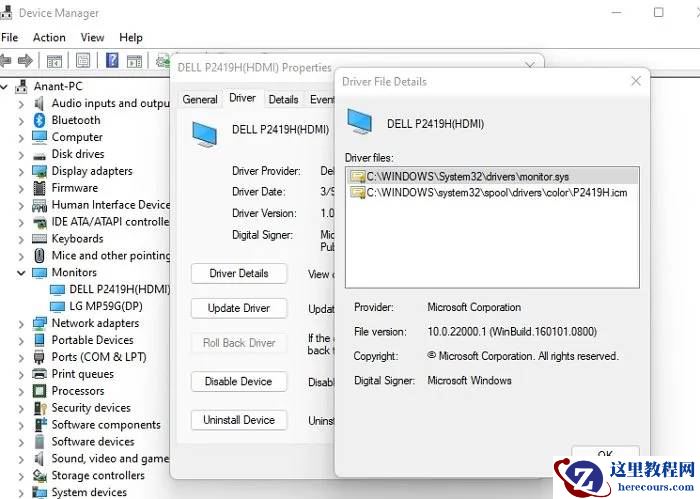Expand the Bluetooth node

coord(21,121)
